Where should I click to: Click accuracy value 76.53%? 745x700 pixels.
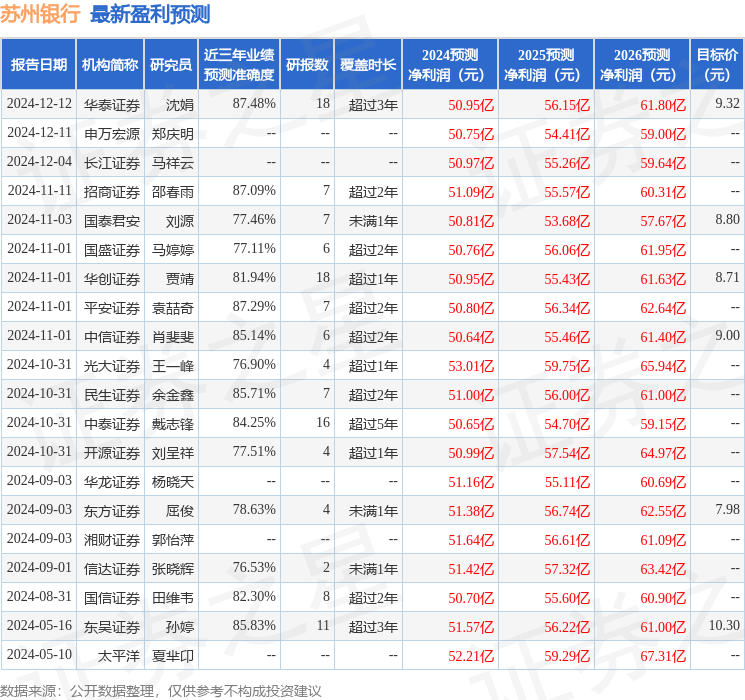(x=254, y=567)
